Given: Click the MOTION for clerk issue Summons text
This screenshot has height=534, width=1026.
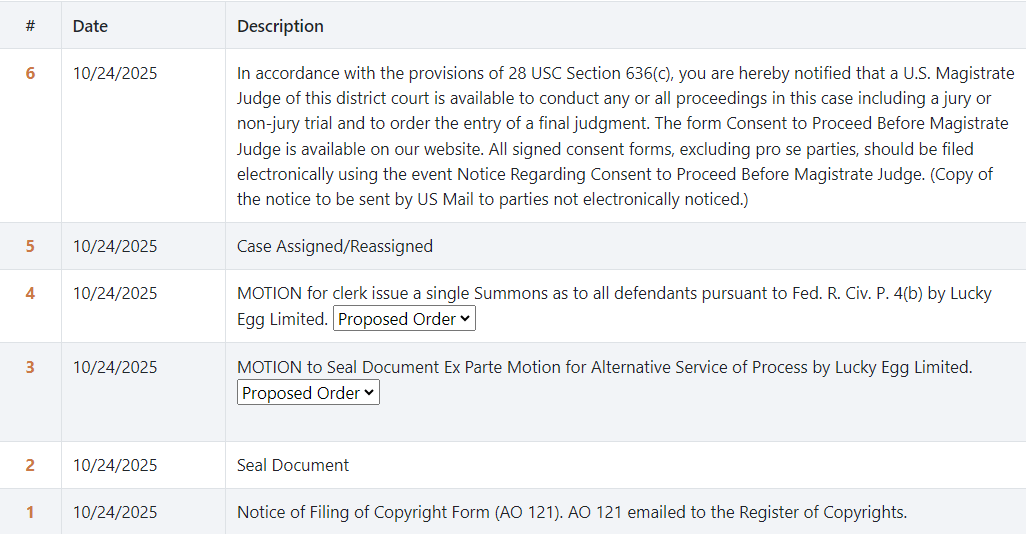Looking at the screenshot, I should [612, 293].
